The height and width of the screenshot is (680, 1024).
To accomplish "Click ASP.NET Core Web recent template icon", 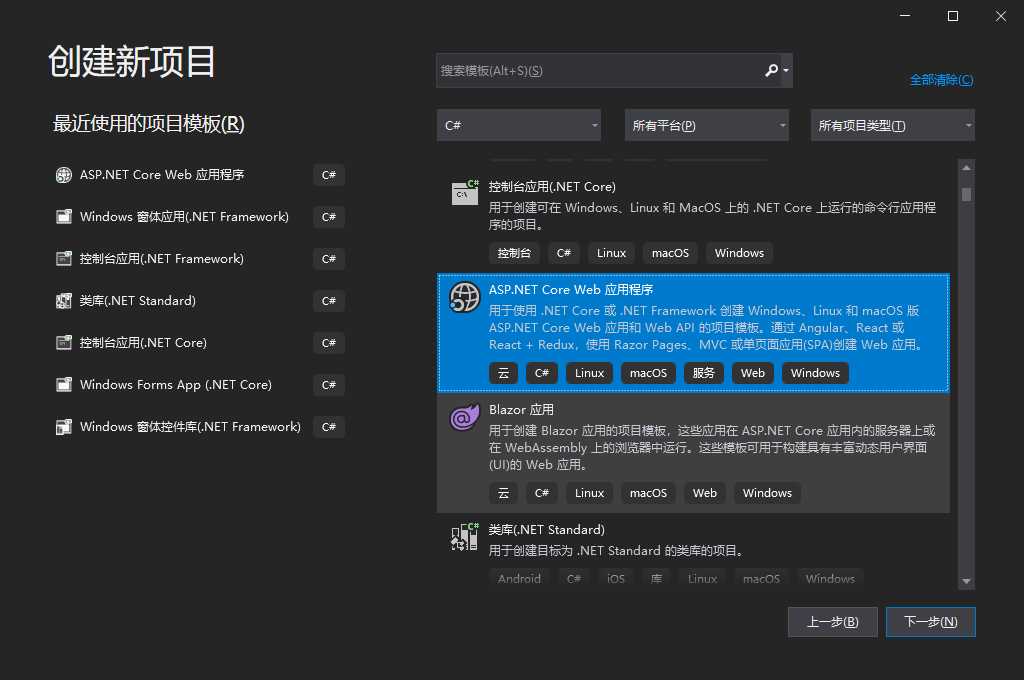I will [x=63, y=175].
